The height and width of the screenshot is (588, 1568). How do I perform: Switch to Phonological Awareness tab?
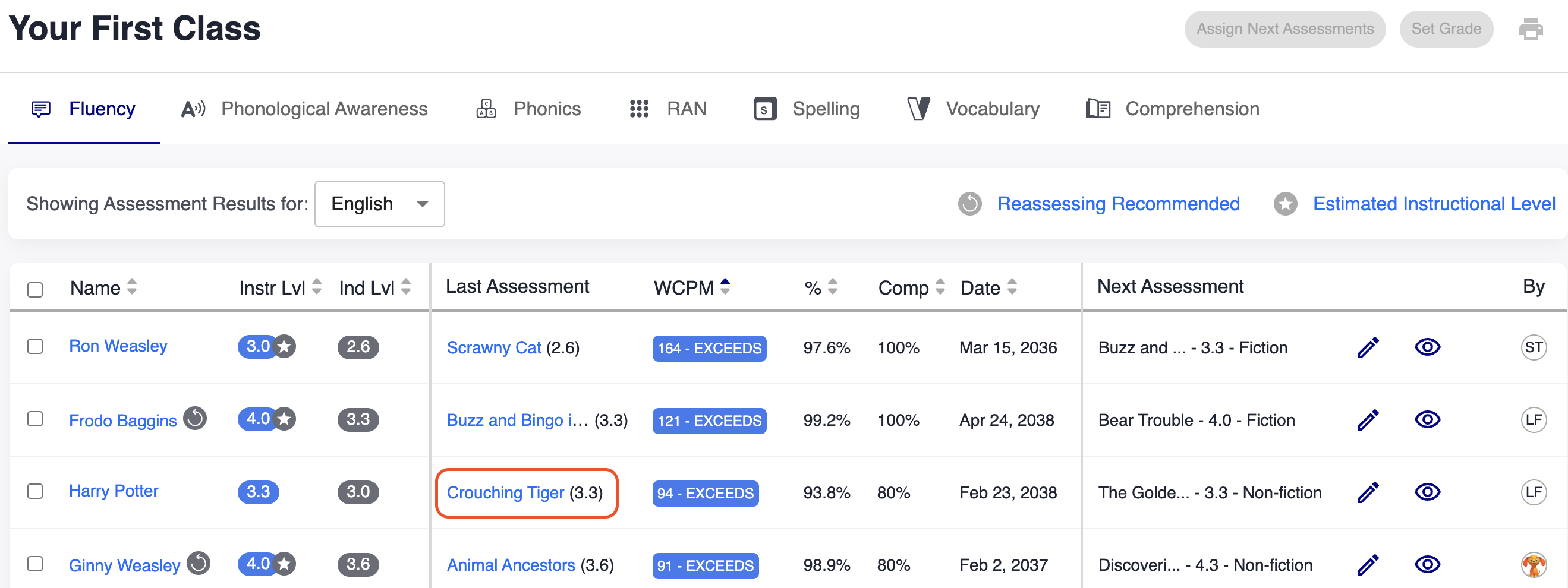(304, 109)
